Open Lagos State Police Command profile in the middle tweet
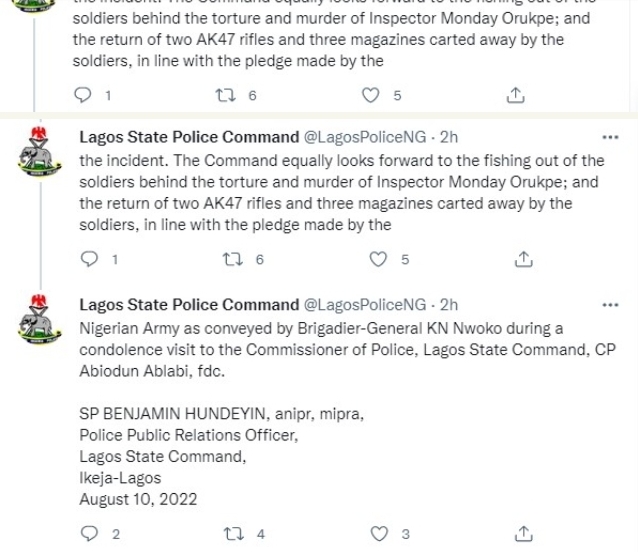 189,137
